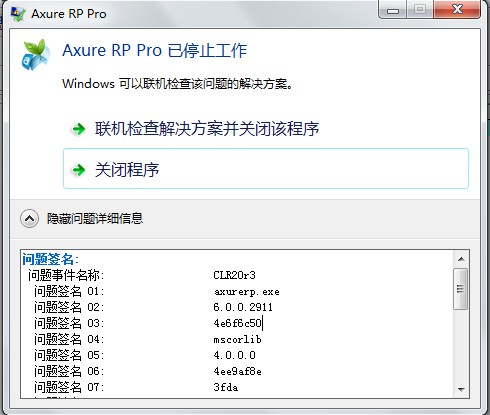This screenshot has width=490, height=415.
Task: Click the green arrow beside 联机检查解决方案并关闭该程序
Action: (79, 129)
